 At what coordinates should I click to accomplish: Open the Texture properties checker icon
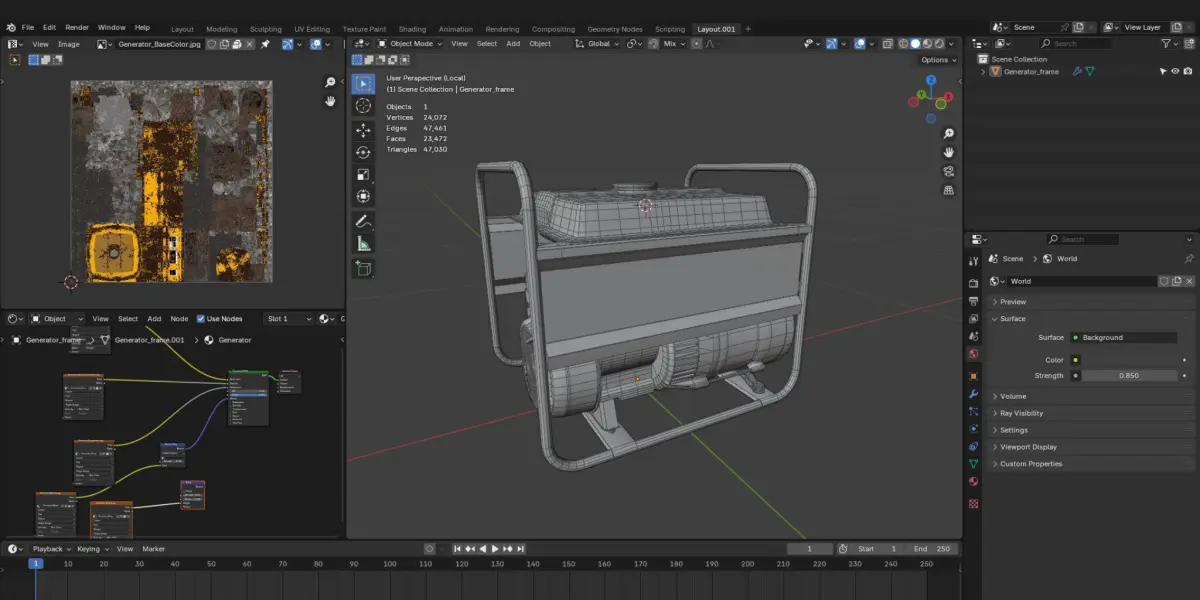(974, 503)
